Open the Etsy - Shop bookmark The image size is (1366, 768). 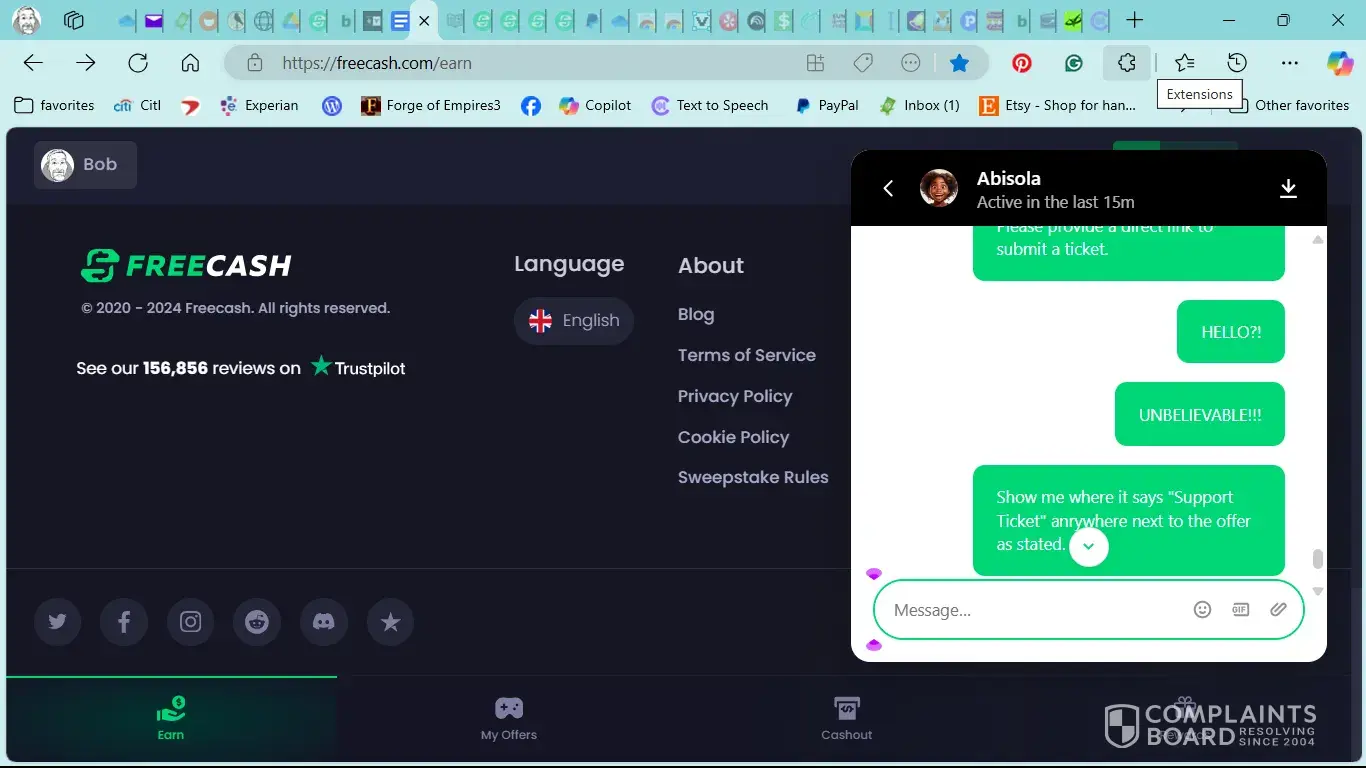point(1058,105)
